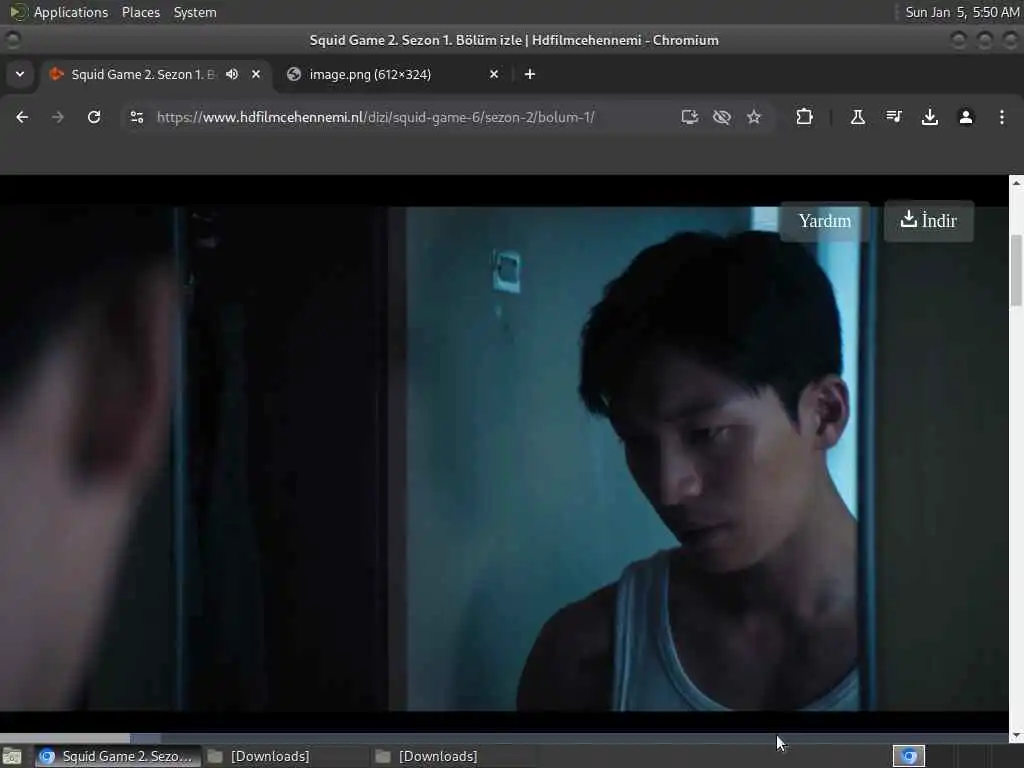The image size is (1024, 768).
Task: Open the Chromium three-dot menu
Action: [1002, 117]
